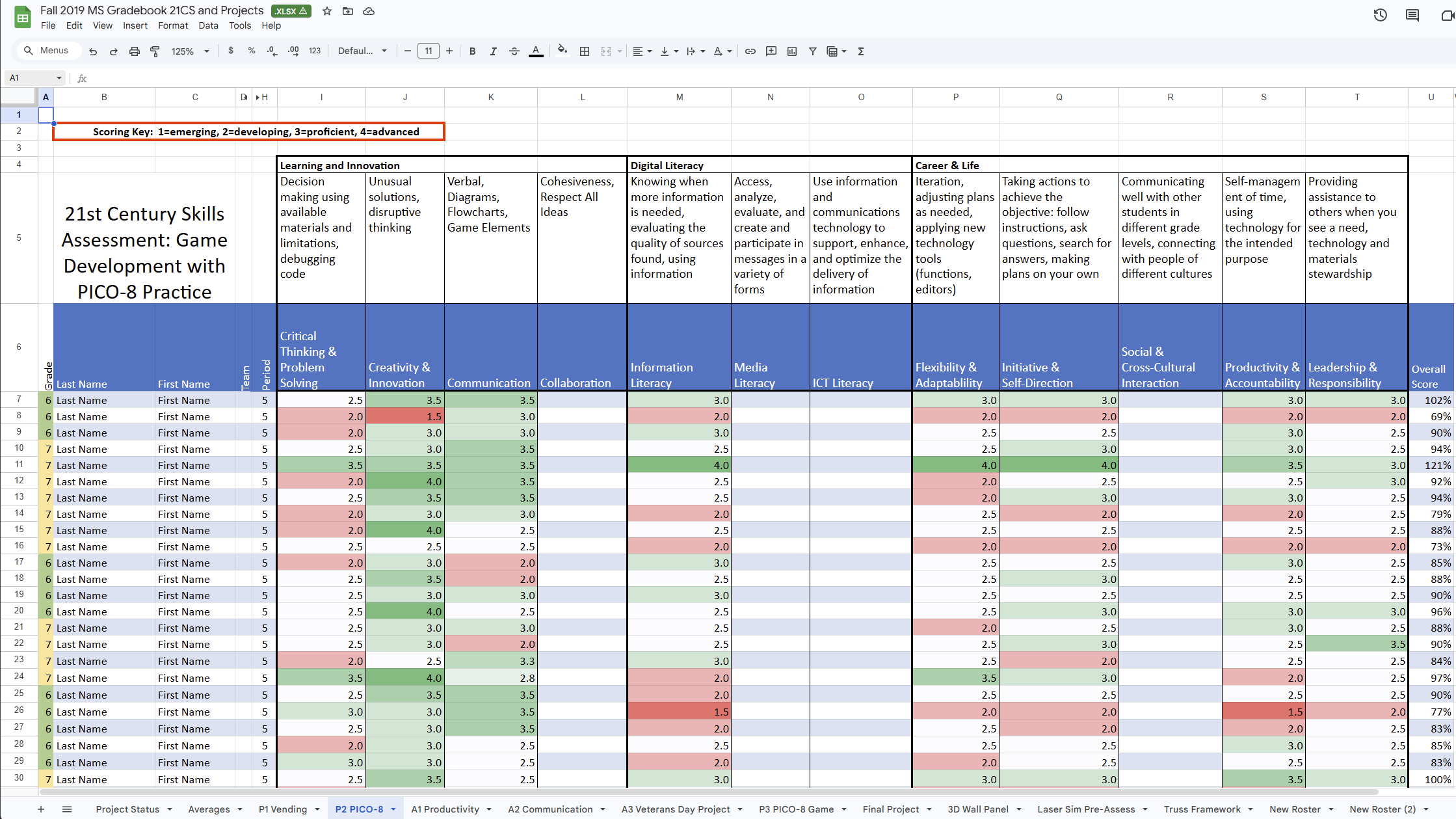This screenshot has width=1456, height=819.
Task: Apply strikethrough formatting
Action: point(514,51)
